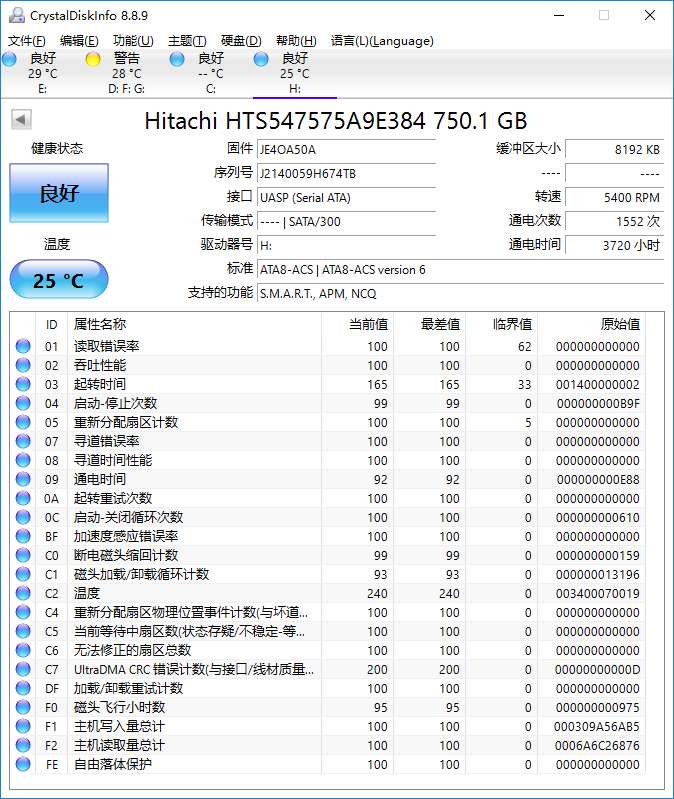The image size is (674, 799).
Task: Click the 属性名称 column header
Action: [194, 324]
